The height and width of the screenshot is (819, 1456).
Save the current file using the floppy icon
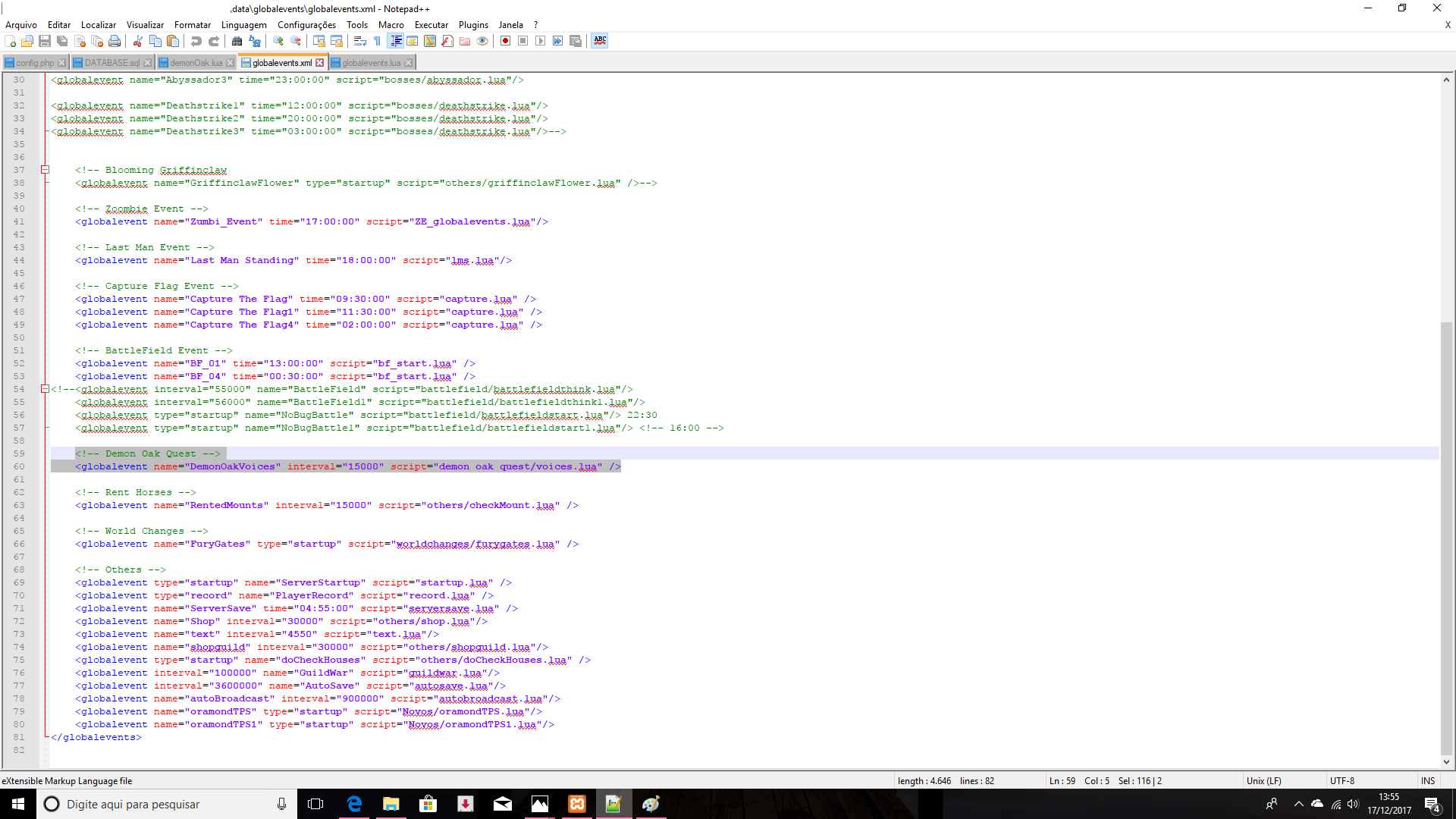click(45, 41)
